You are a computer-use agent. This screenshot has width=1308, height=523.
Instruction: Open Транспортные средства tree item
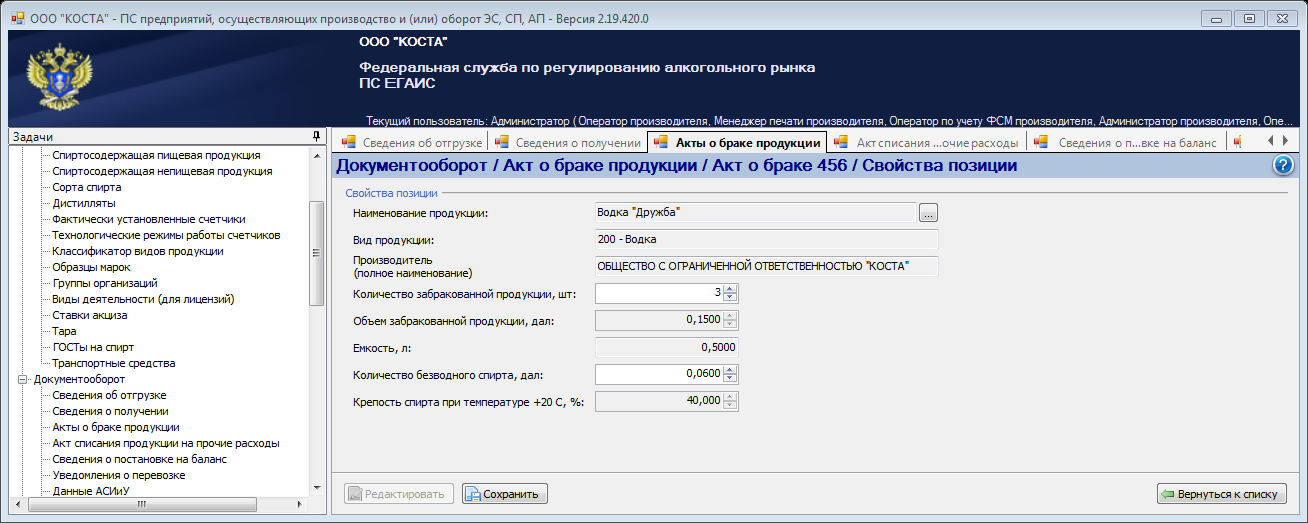(x=114, y=364)
